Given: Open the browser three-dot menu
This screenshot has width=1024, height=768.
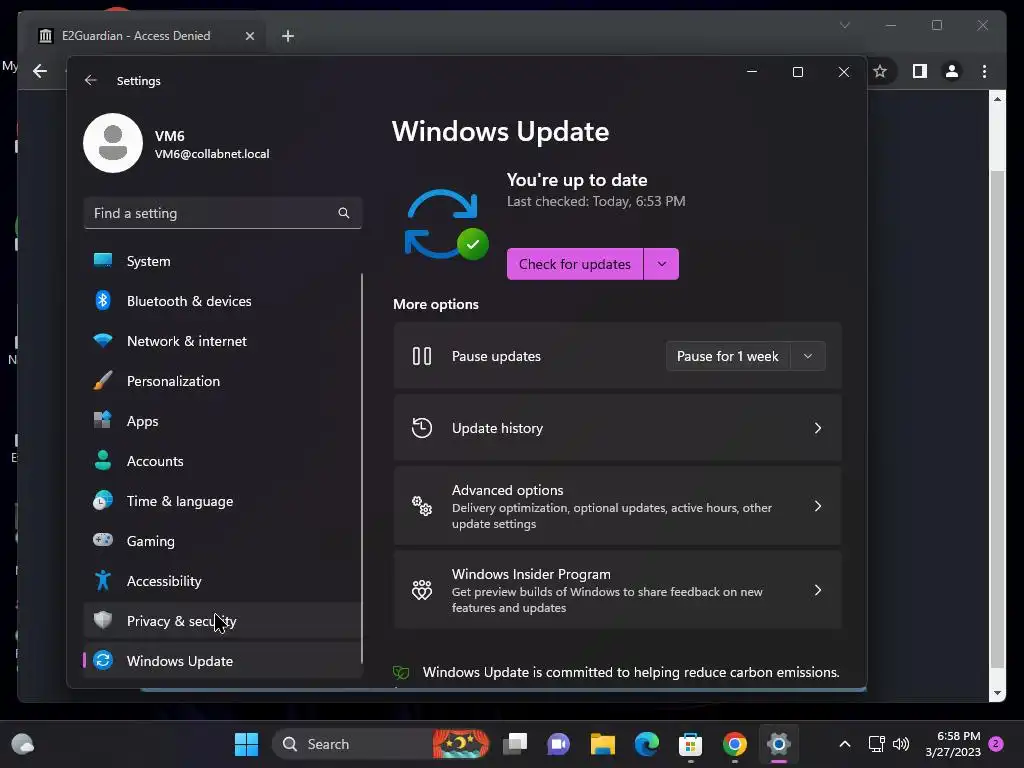Looking at the screenshot, I should pos(985,71).
